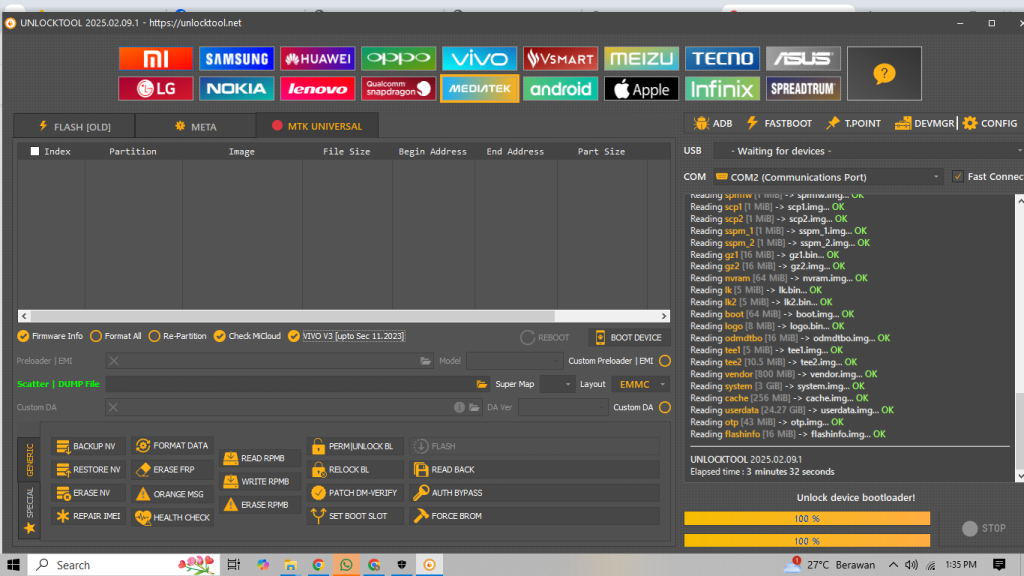
Task: Select the Samsung brand logo
Action: click(x=236, y=59)
